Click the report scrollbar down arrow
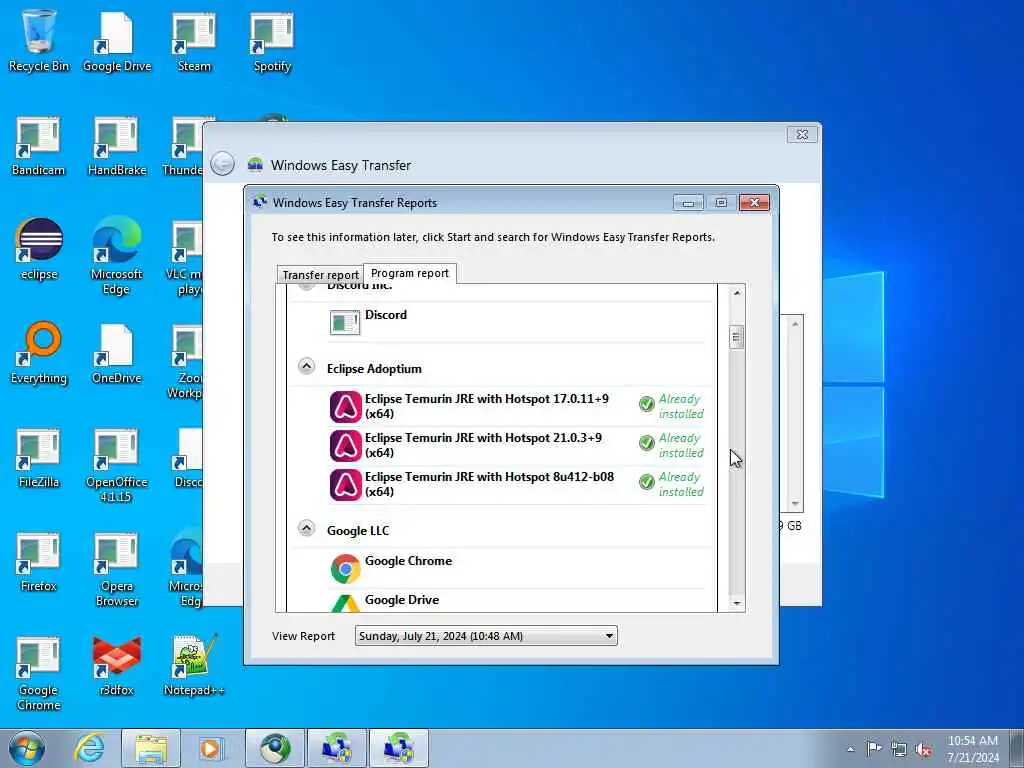 (x=736, y=603)
